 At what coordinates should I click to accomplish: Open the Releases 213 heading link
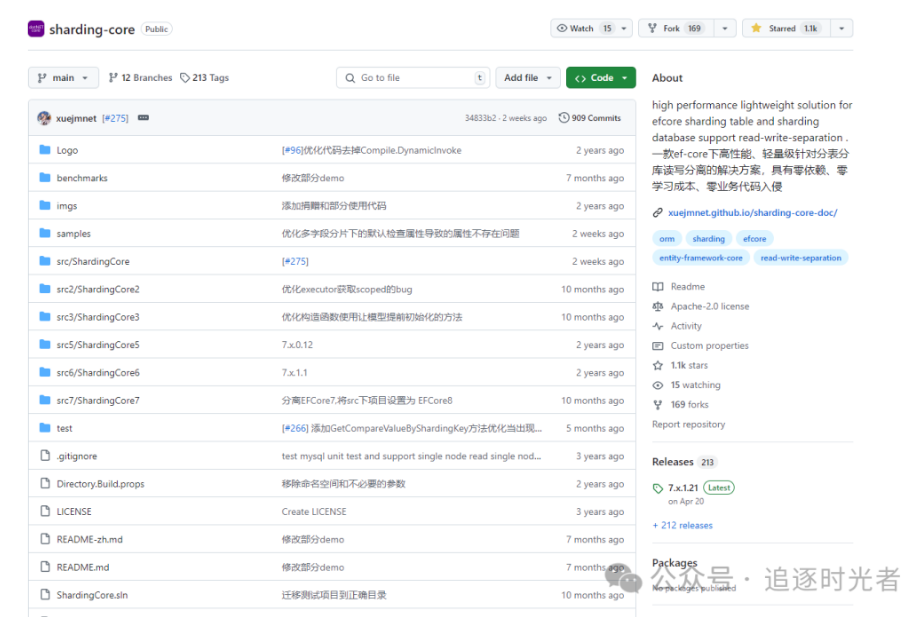coord(684,462)
